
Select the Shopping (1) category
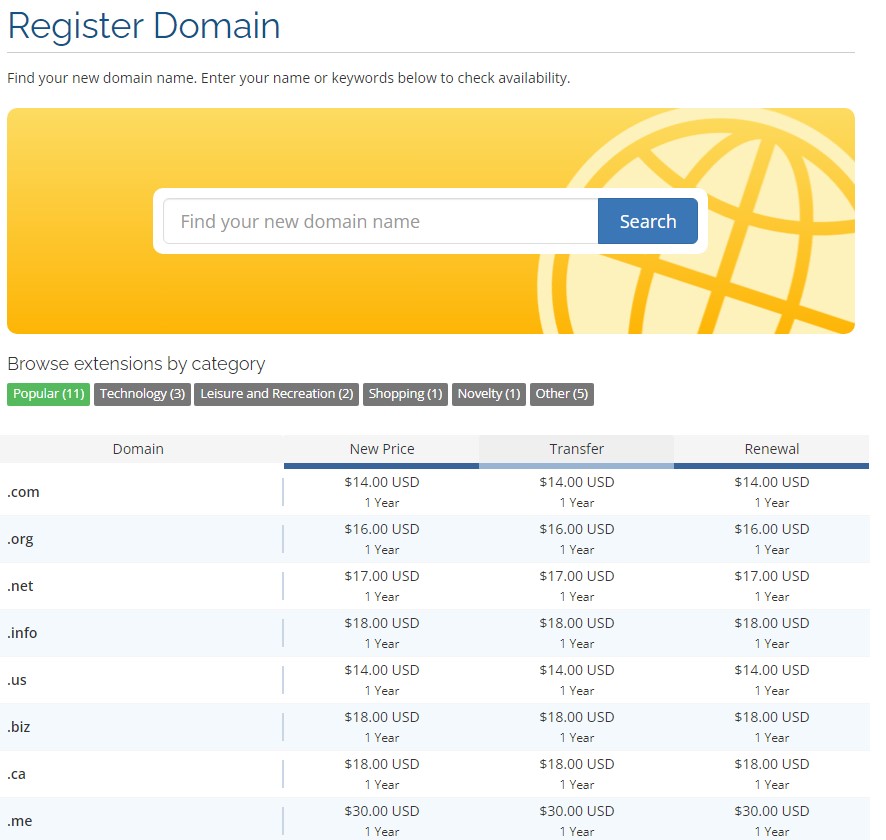coord(405,394)
